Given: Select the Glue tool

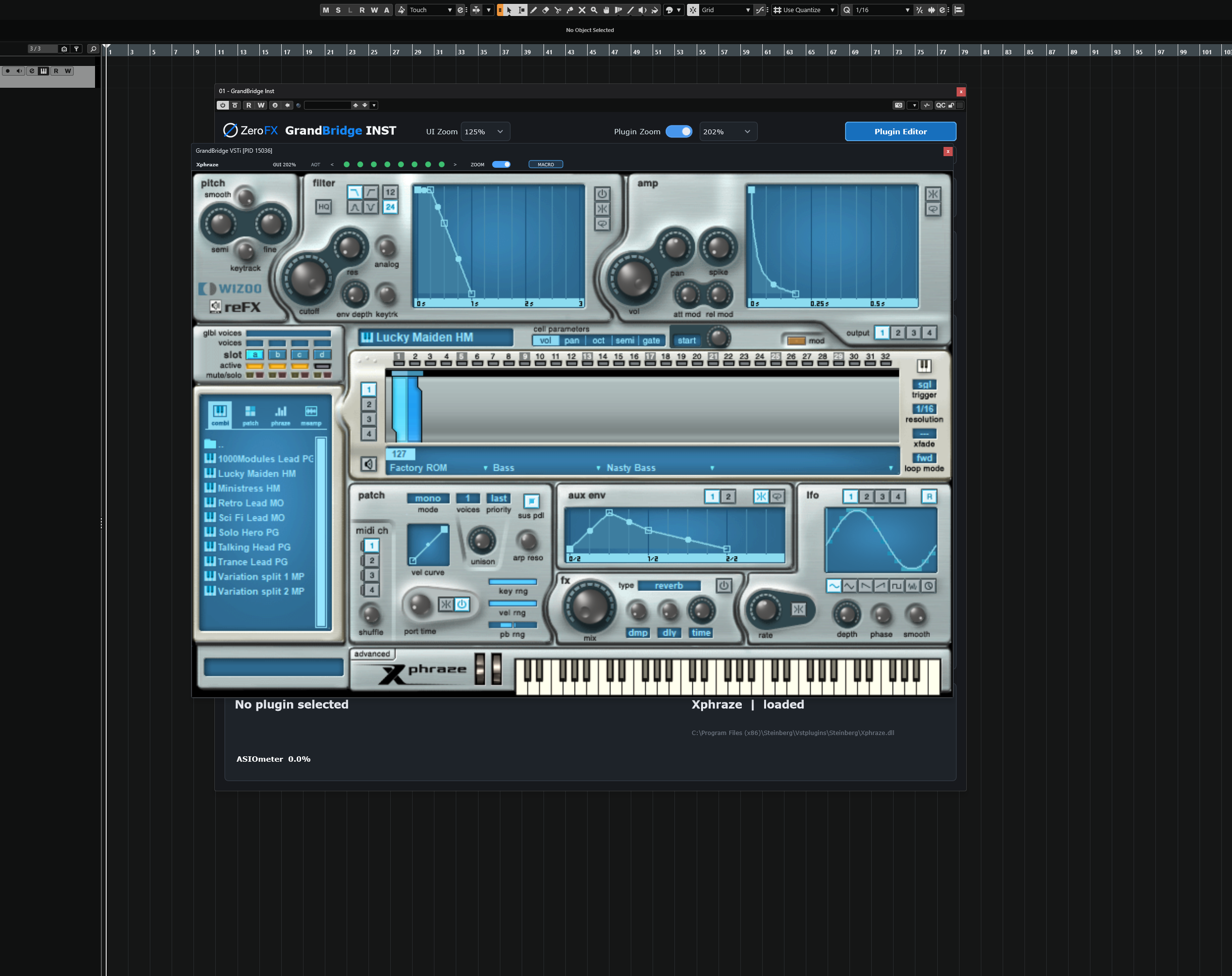Looking at the screenshot, I should pos(570,10).
